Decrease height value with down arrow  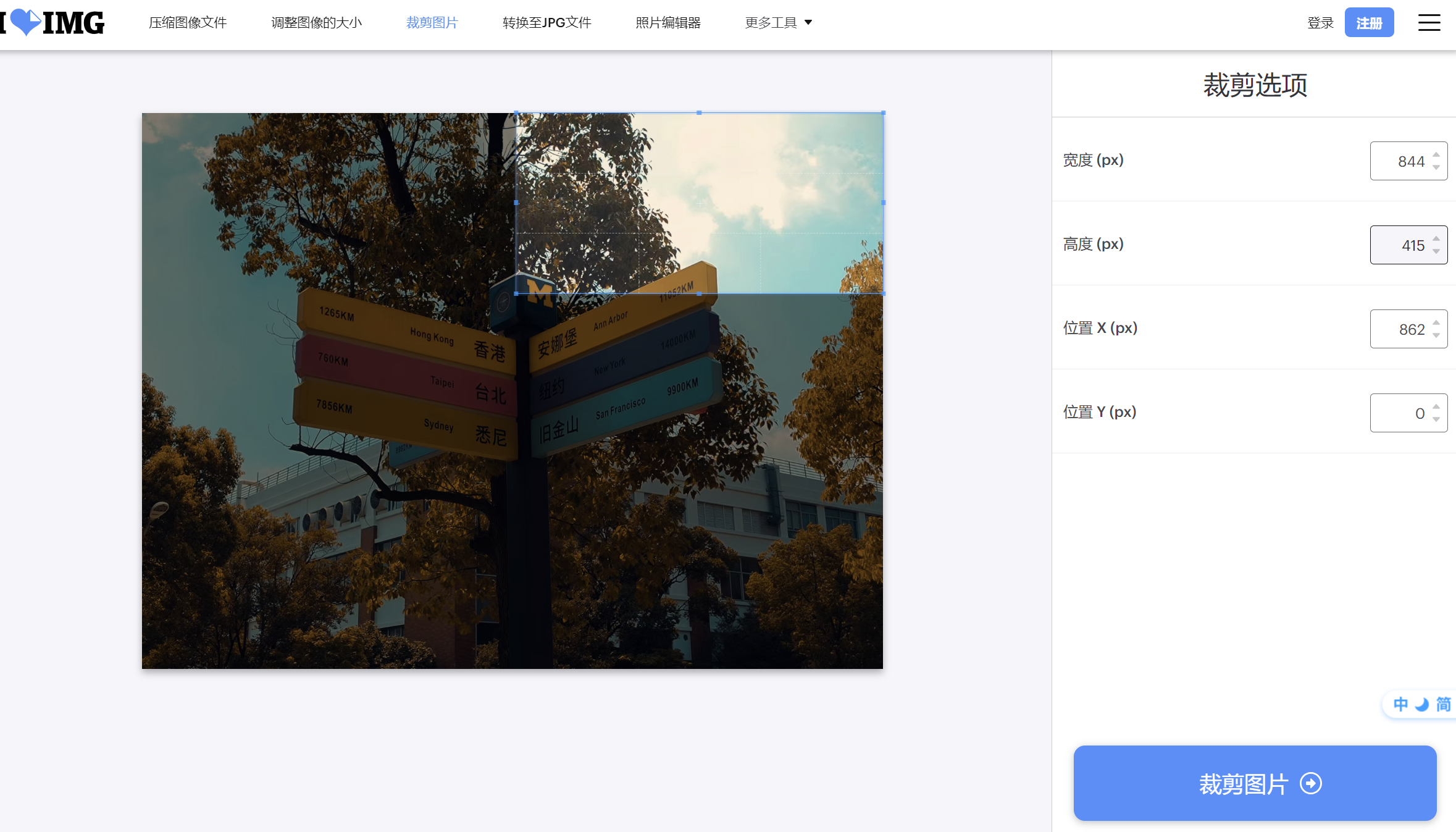tap(1436, 251)
